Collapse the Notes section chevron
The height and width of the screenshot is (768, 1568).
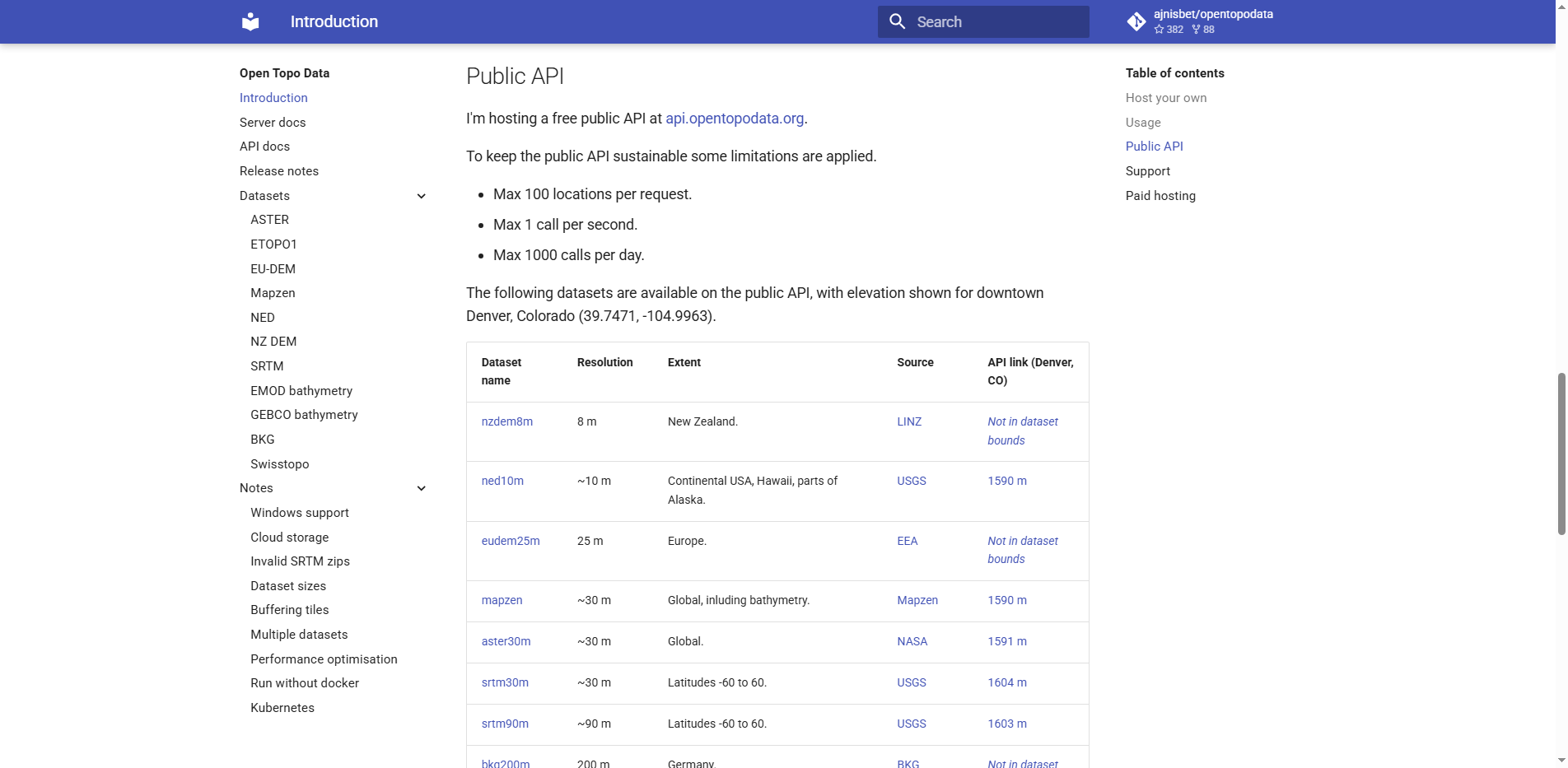coord(421,488)
